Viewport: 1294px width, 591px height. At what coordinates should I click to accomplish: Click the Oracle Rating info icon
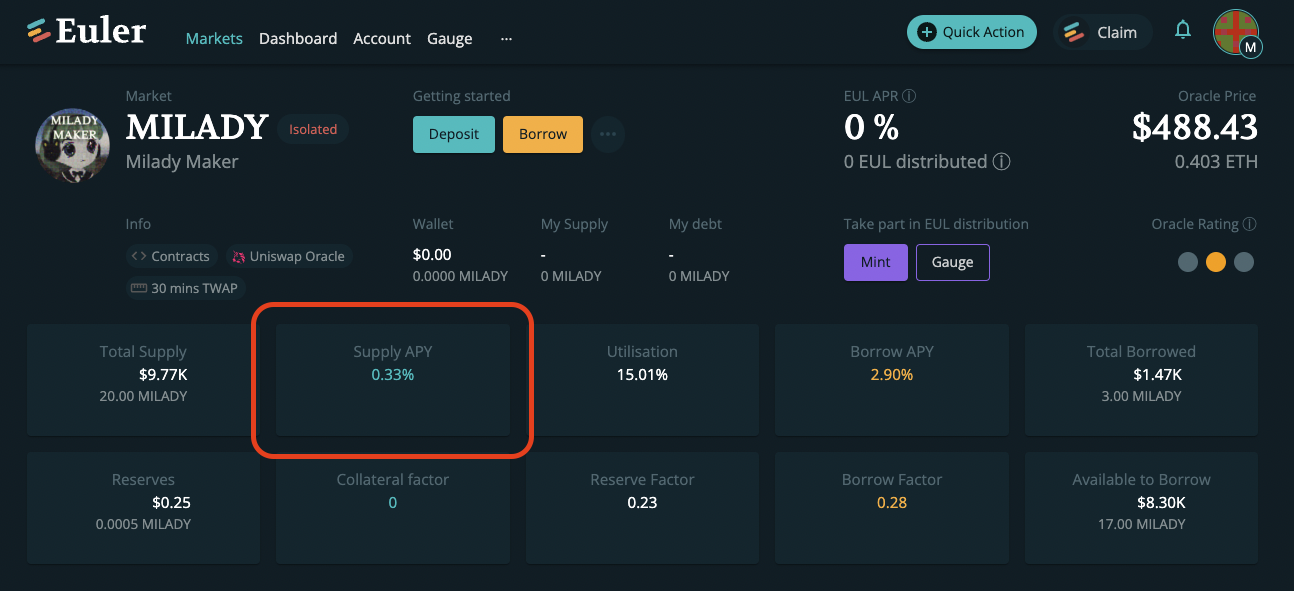pos(1250,225)
